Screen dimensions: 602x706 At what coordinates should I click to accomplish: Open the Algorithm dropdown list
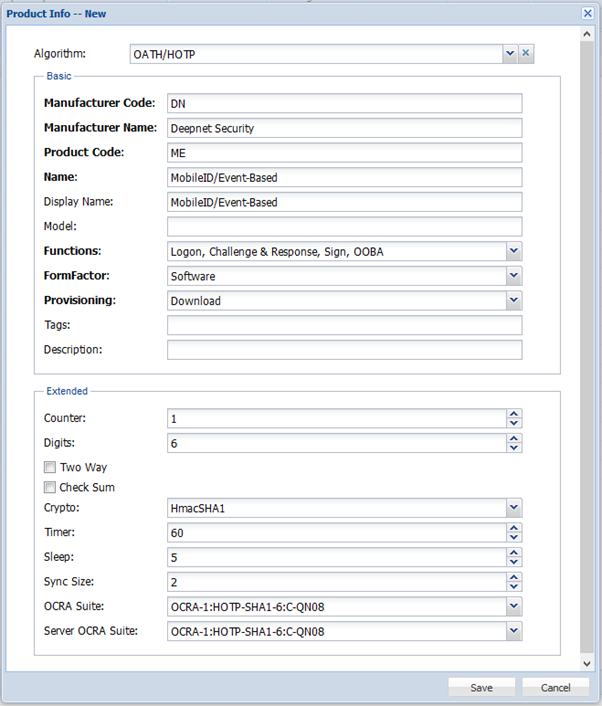pos(509,54)
